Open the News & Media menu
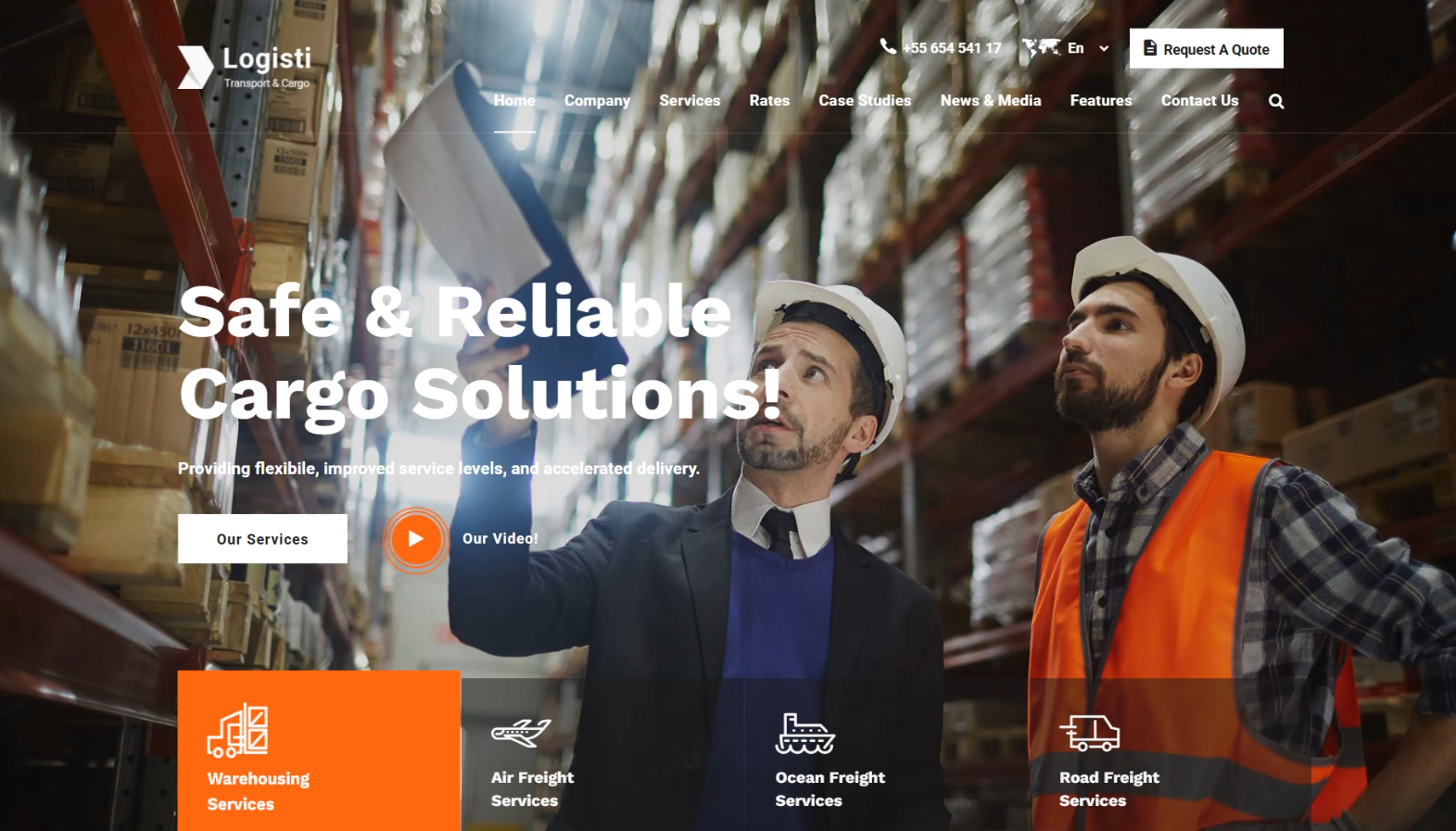Viewport: 1456px width, 831px height. [991, 100]
